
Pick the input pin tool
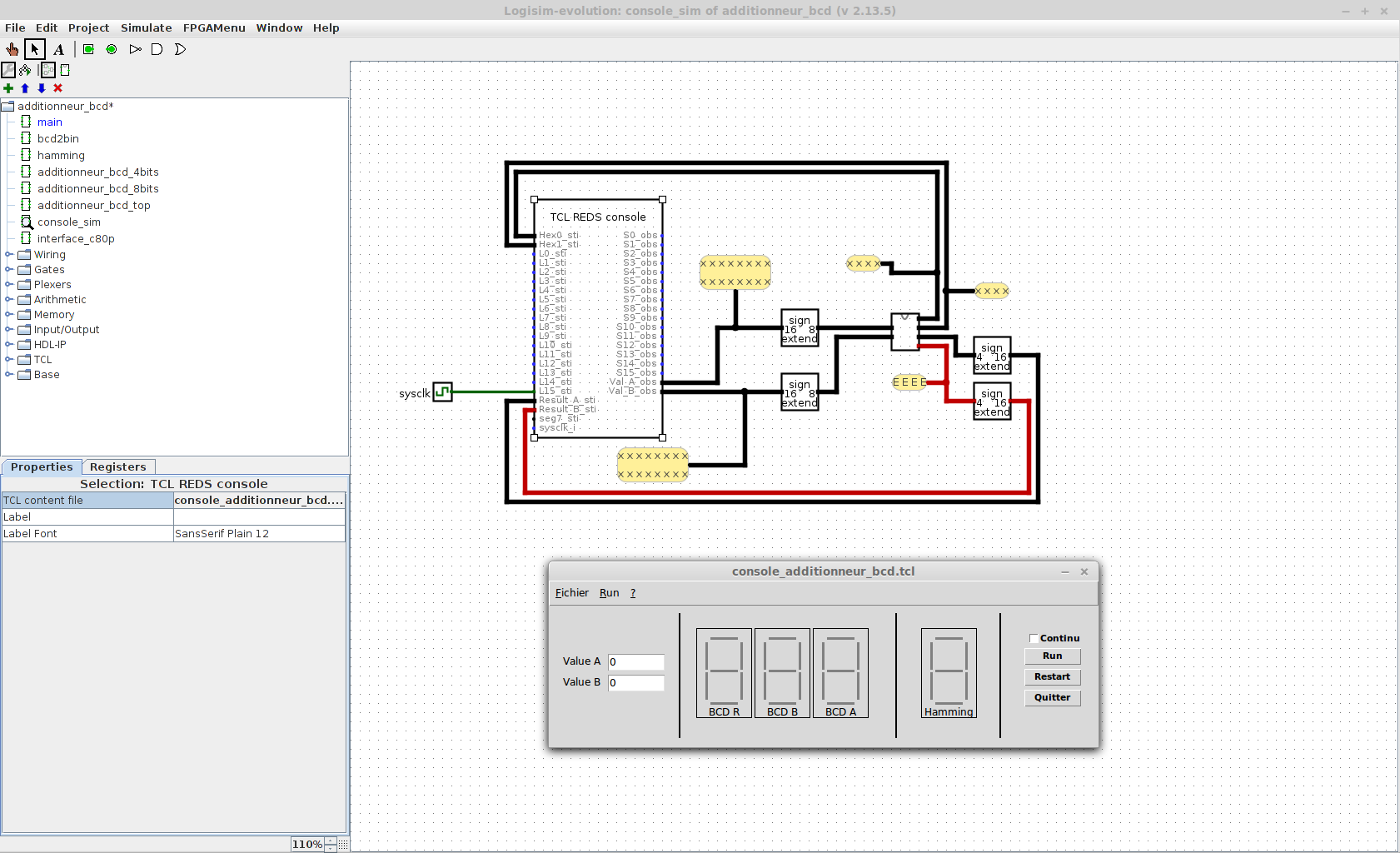pos(88,49)
